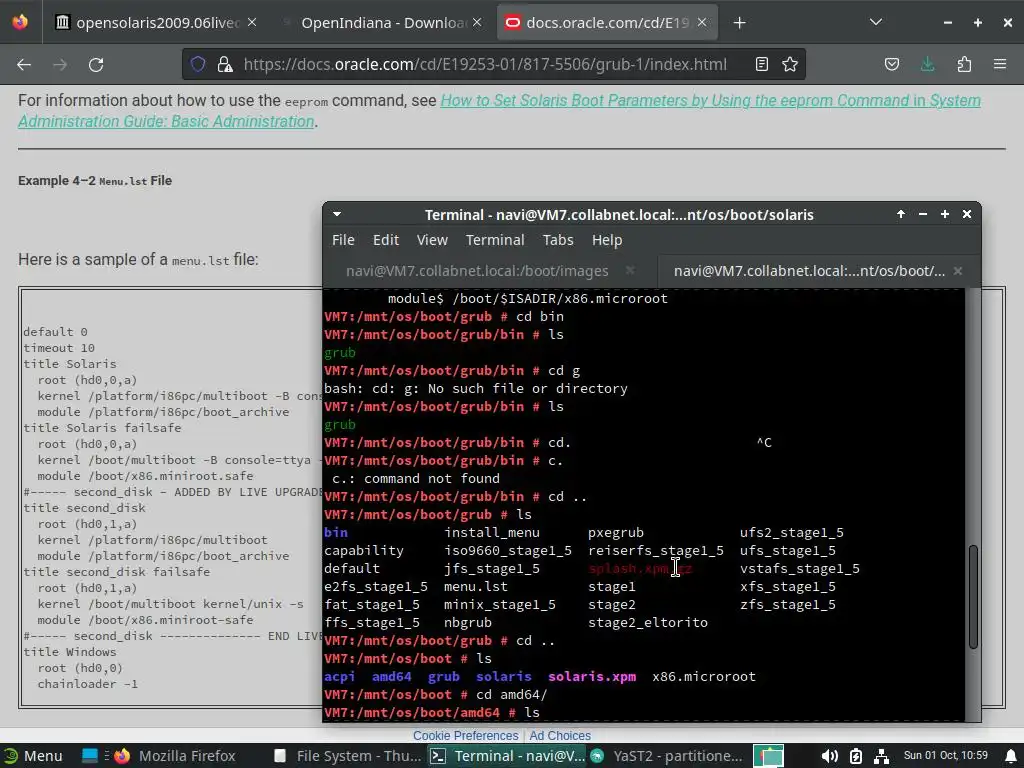Open terminal Edit menu
The image size is (1024, 768).
click(x=385, y=240)
